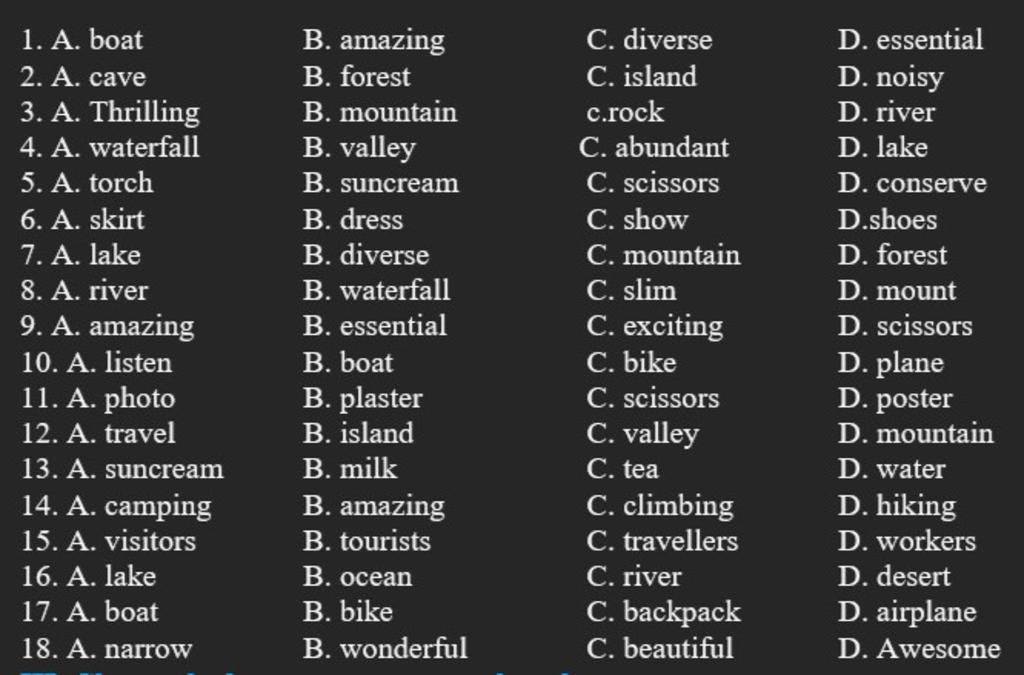Choose "D. noisy" in question 2
This screenshot has width=1024, height=675.
(890, 76)
